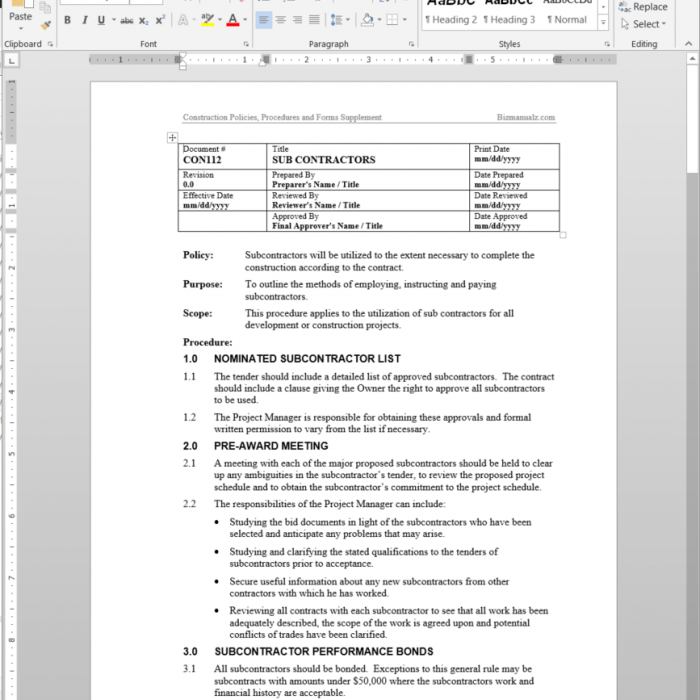This screenshot has width=700, height=700.
Task: Click Final Approver's Name / Title cell
Action: [x=368, y=221]
